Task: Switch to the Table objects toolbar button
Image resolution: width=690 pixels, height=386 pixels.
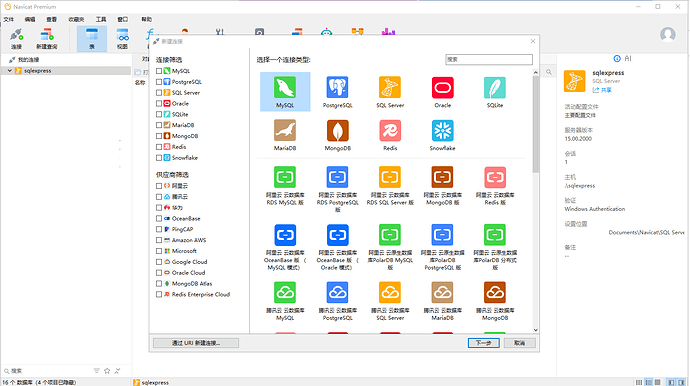Action: point(92,39)
